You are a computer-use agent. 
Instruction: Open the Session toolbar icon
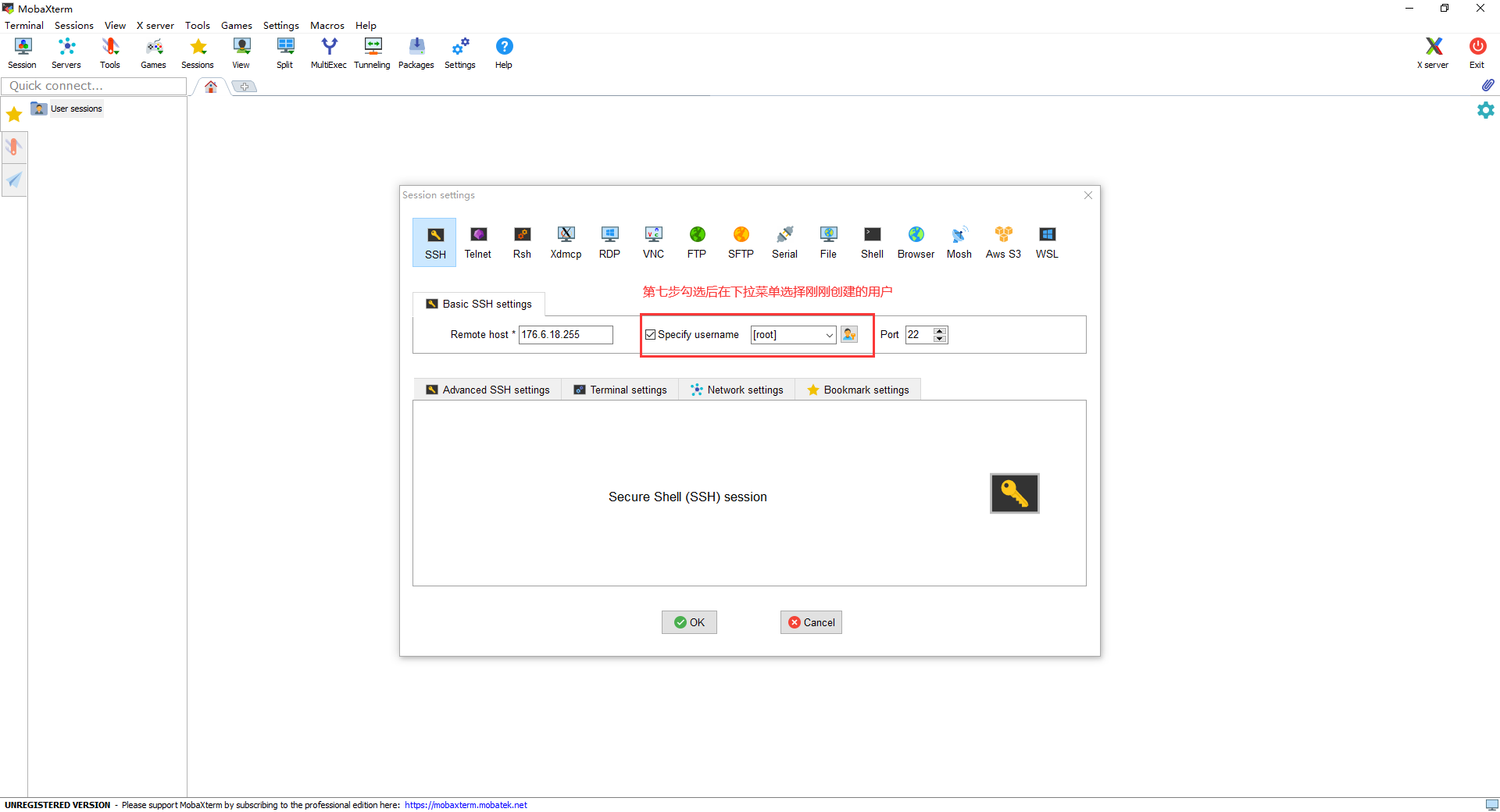click(23, 53)
